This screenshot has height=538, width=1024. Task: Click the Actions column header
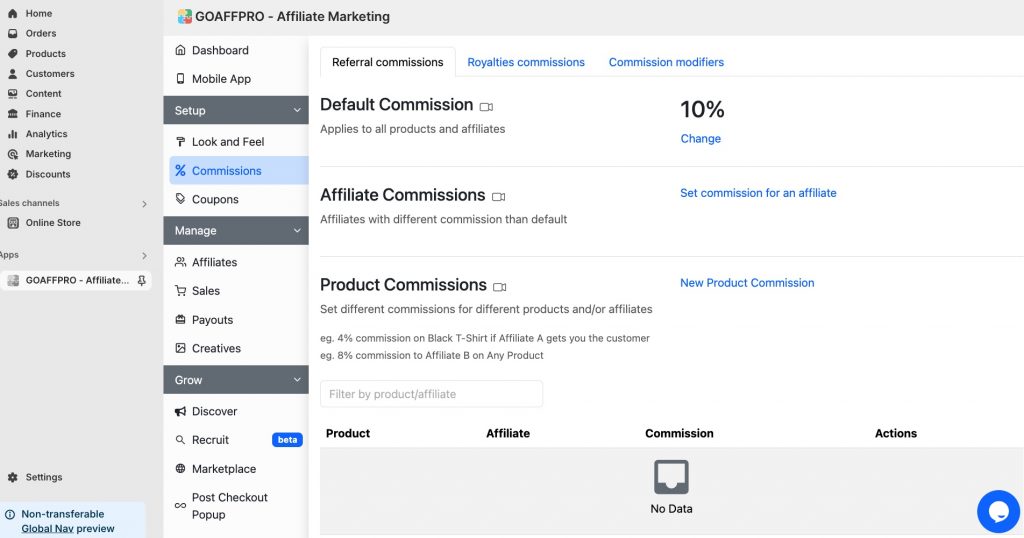(x=895, y=433)
